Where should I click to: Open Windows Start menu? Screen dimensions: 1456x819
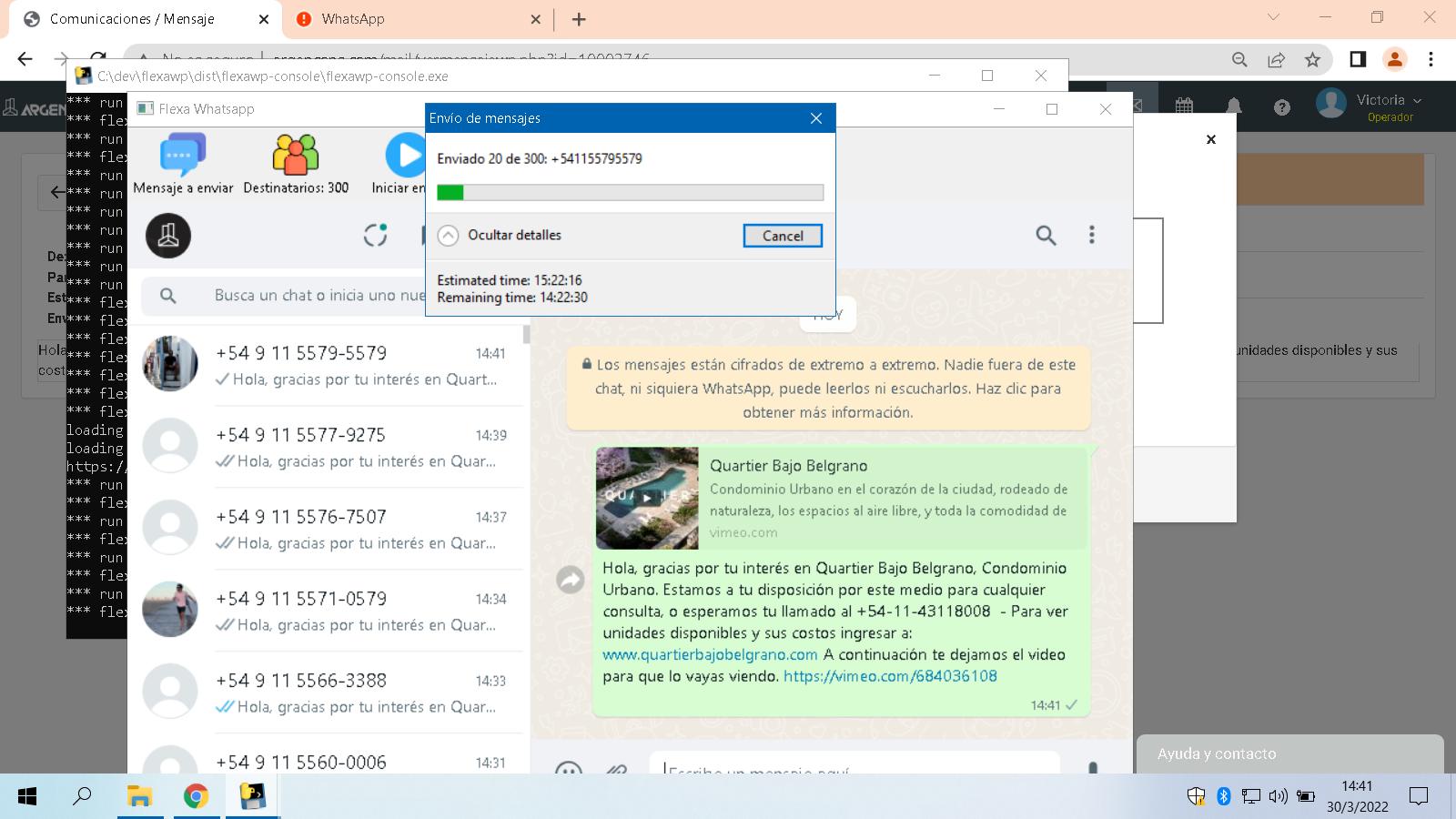click(27, 797)
